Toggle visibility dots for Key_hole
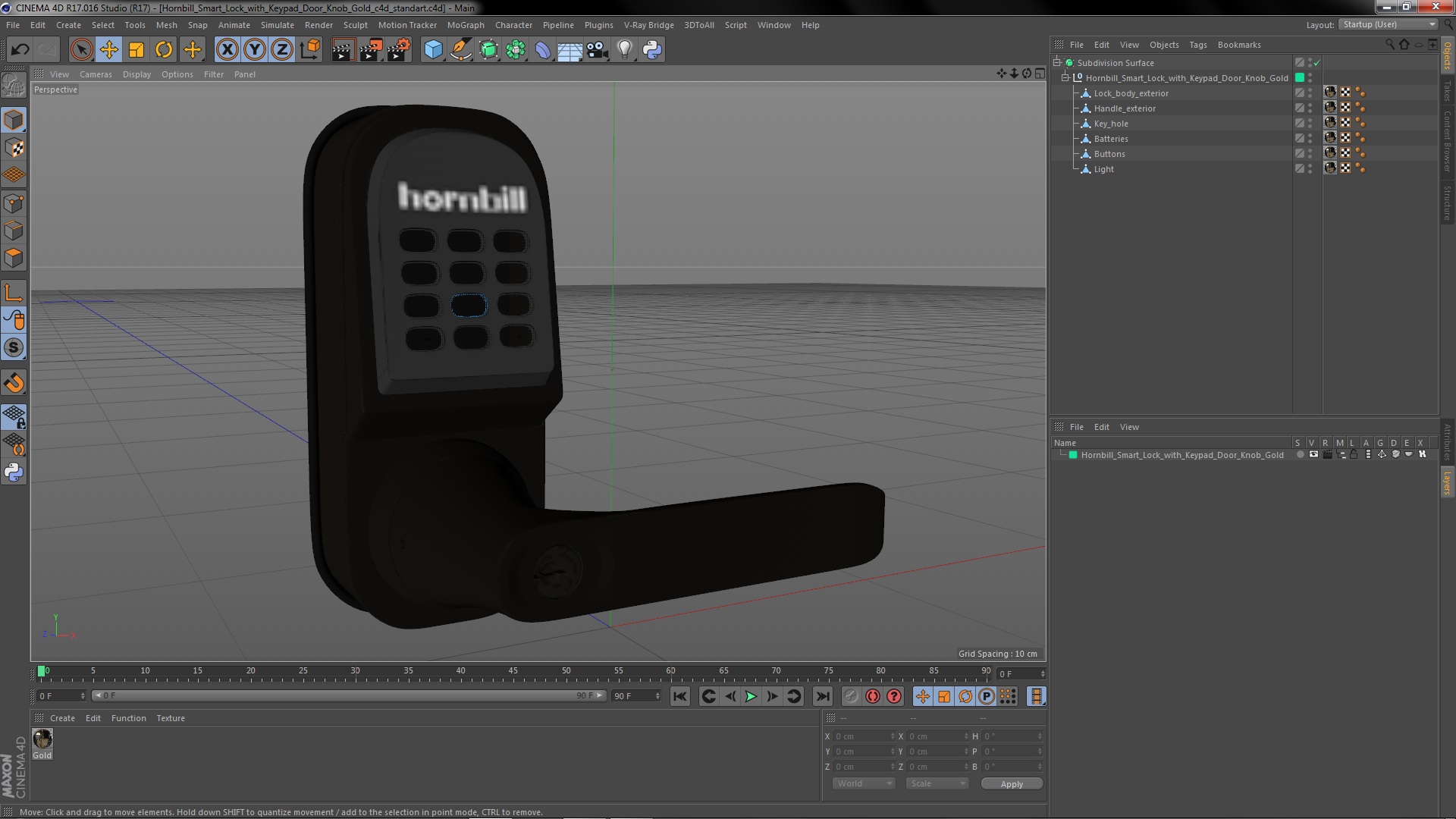Image resolution: width=1456 pixels, height=819 pixels. pyautogui.click(x=1310, y=124)
